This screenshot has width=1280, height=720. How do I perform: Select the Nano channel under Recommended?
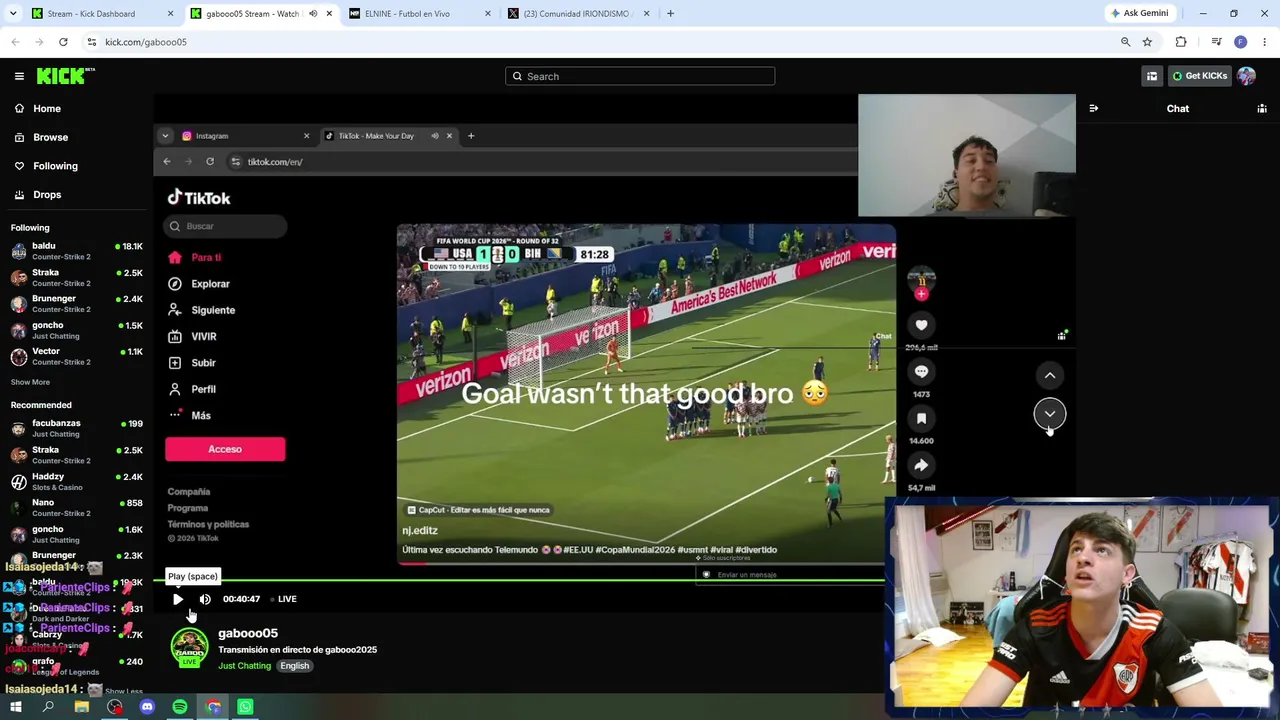coord(77,508)
